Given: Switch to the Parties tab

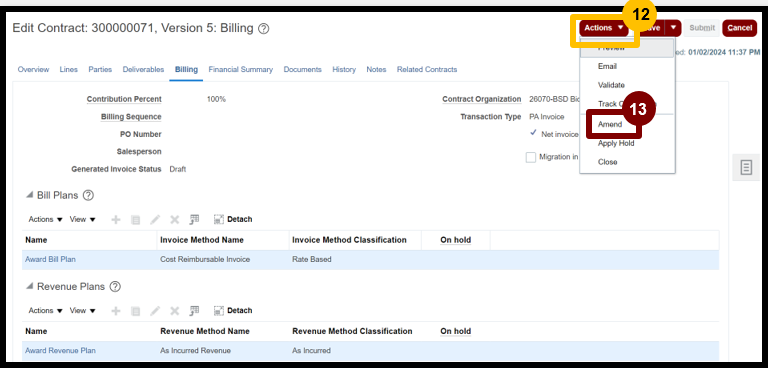Looking at the screenshot, I should pyautogui.click(x=100, y=70).
